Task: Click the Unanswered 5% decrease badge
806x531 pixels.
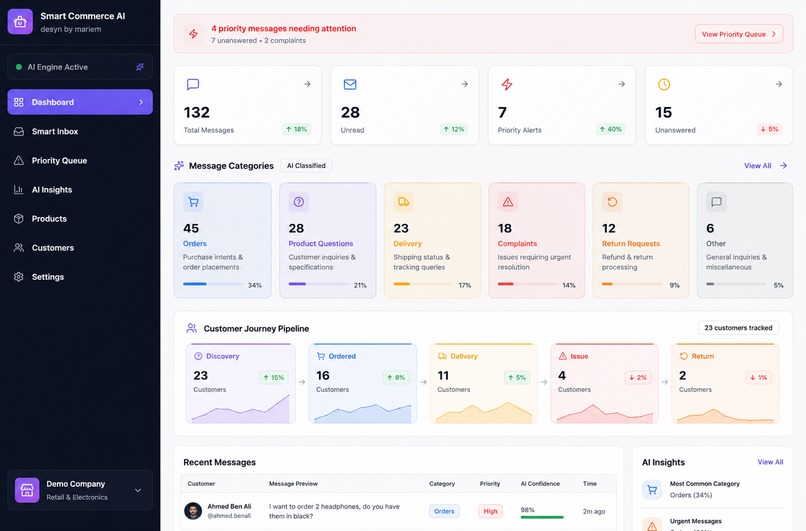Action: [770, 130]
